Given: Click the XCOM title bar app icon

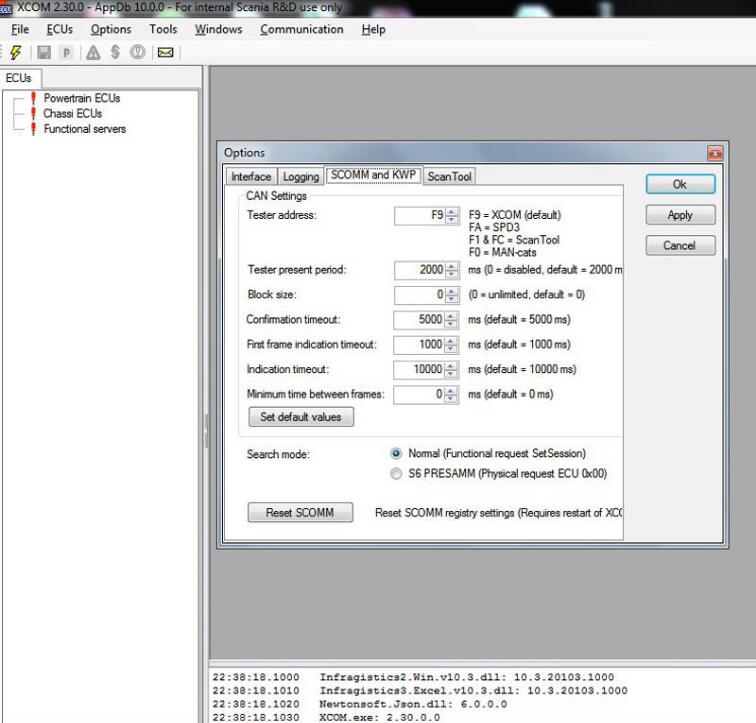Looking at the screenshot, I should click(x=6, y=8).
